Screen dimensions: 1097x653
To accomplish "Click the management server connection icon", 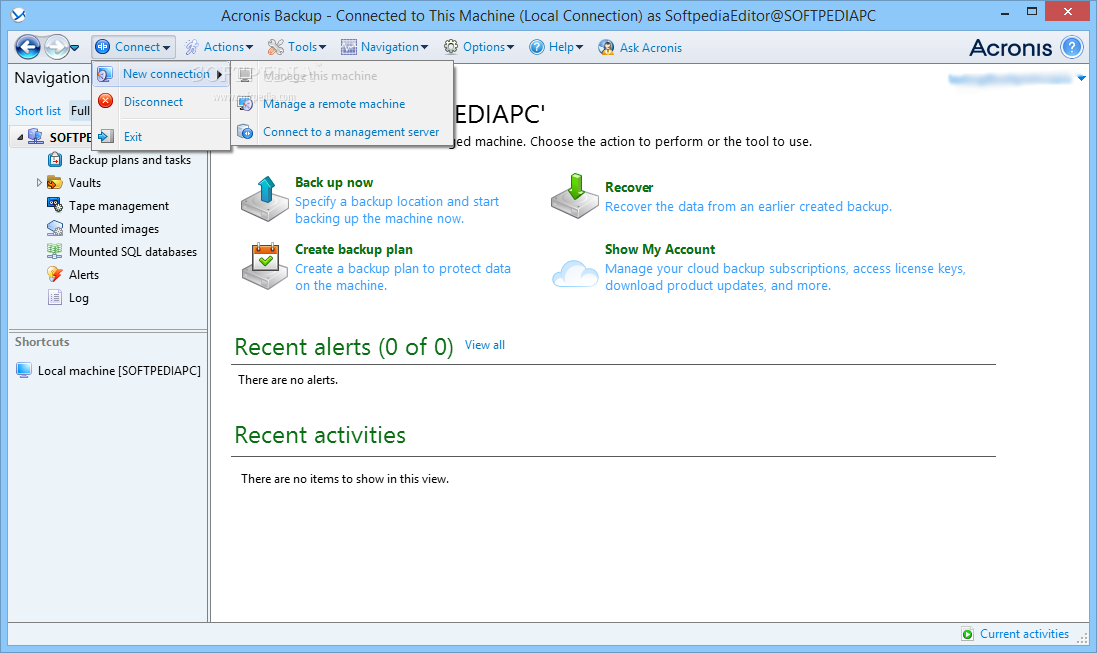I will pos(245,132).
